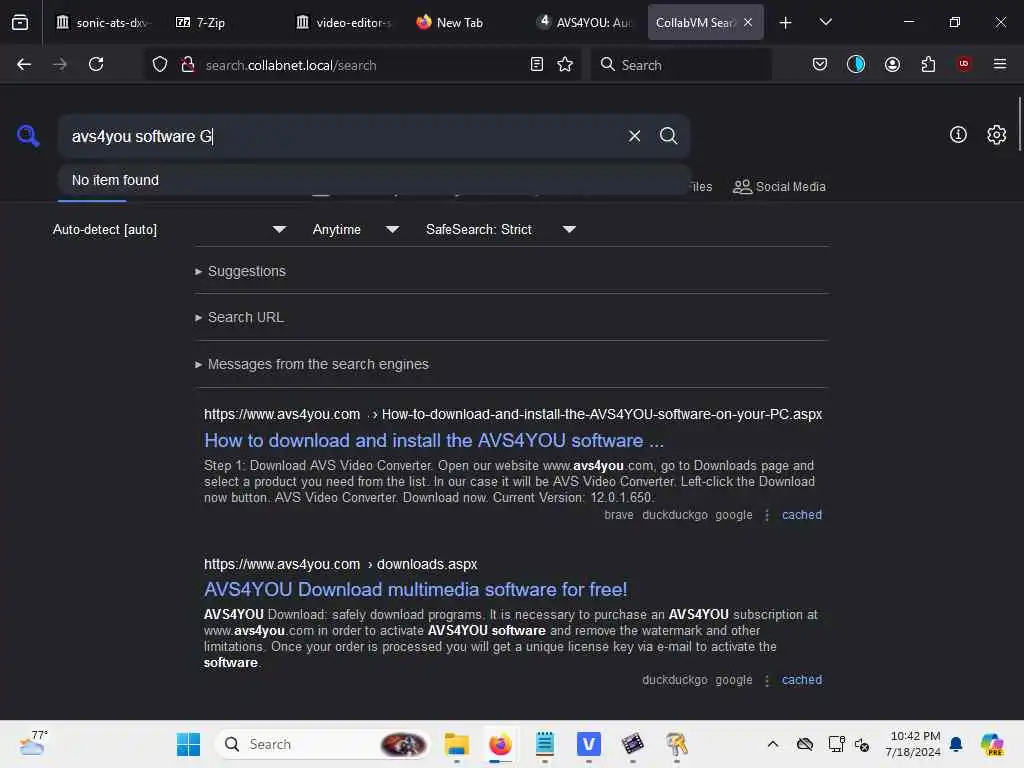Image resolution: width=1024 pixels, height=768 pixels.
Task: Open 'How to download and install' result
Action: (434, 441)
